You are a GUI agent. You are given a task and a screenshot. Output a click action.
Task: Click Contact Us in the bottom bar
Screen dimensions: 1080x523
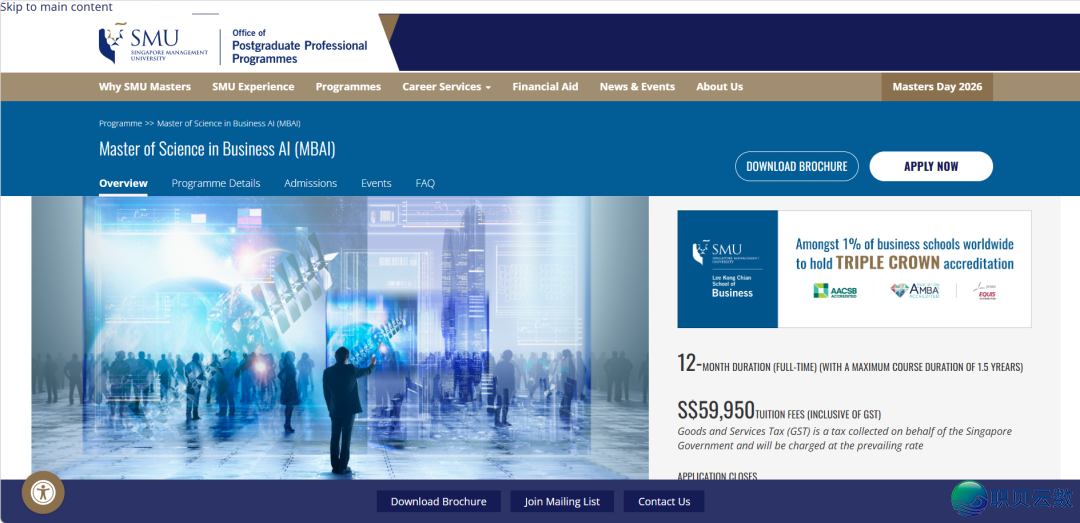664,501
